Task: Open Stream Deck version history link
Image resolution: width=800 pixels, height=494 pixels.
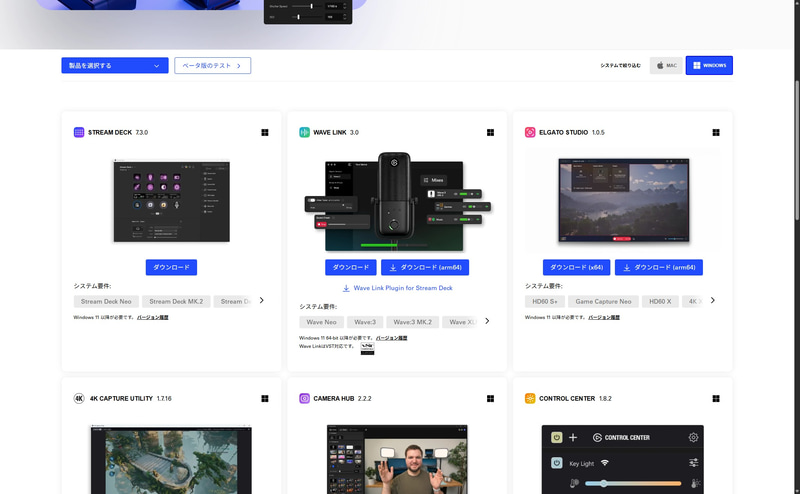Action: 153,317
